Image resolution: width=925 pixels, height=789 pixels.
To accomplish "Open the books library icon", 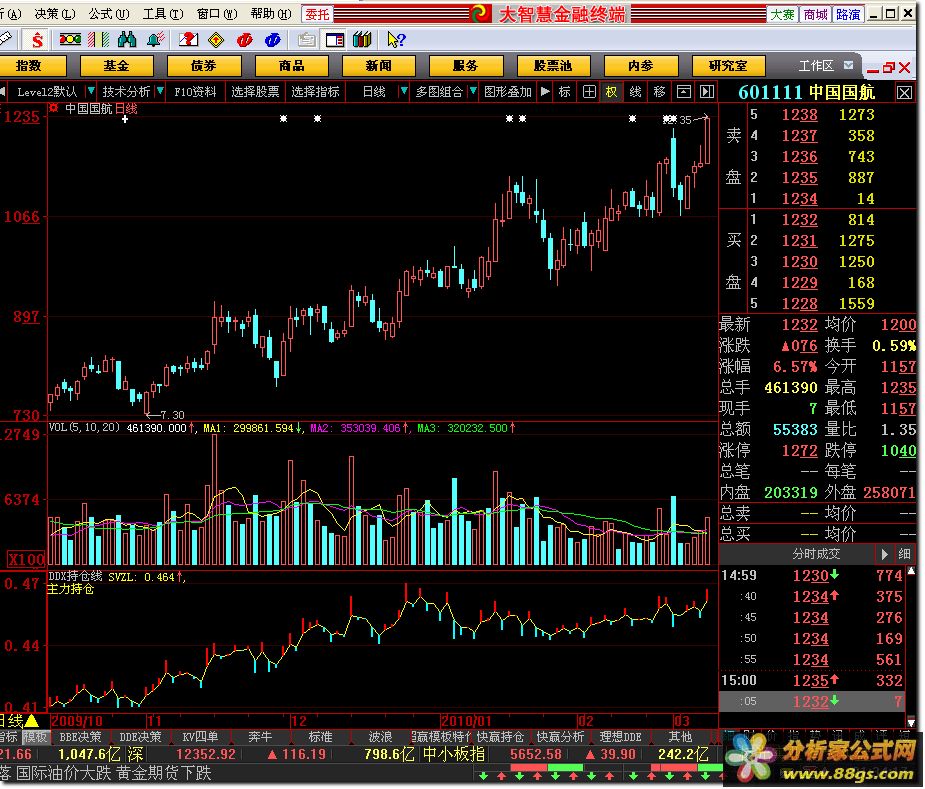I will click(x=362, y=40).
